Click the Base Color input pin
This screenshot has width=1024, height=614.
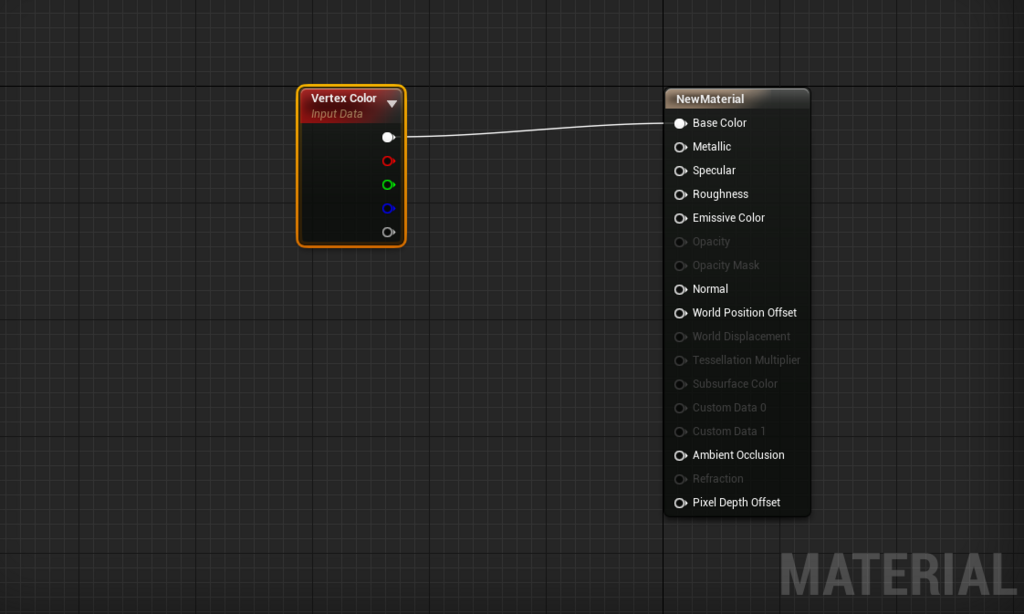pos(680,123)
